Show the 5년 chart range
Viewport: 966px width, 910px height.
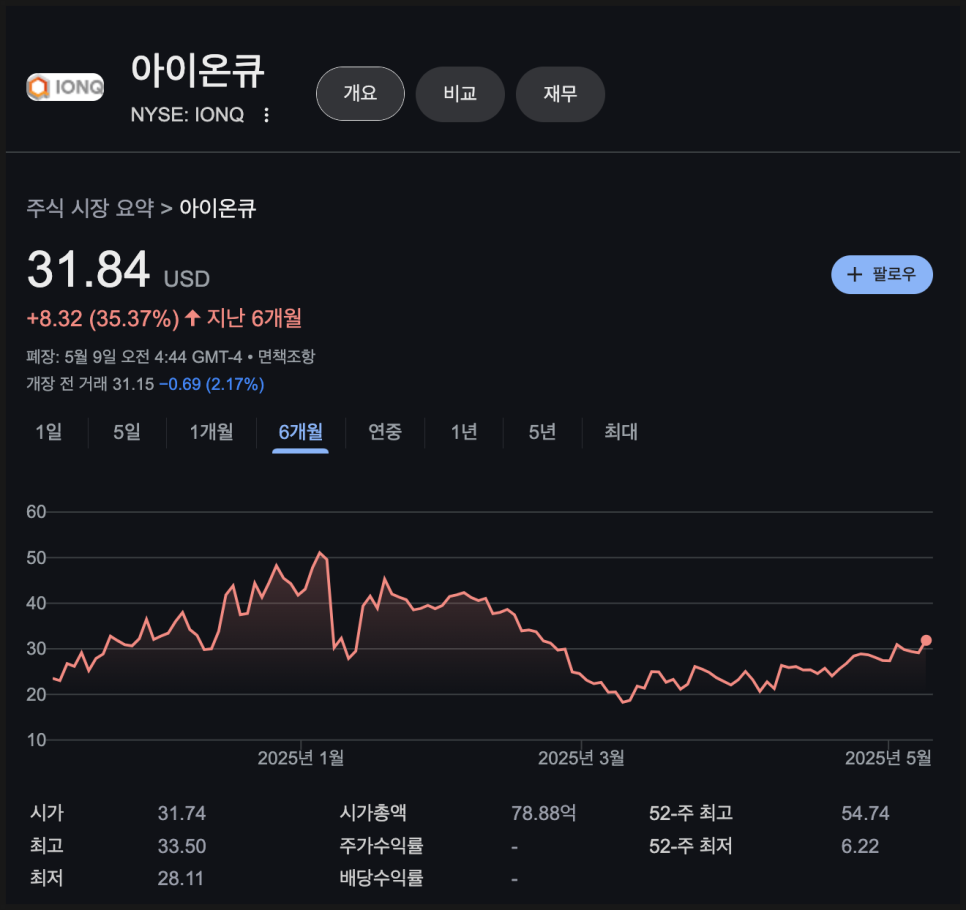[x=543, y=432]
